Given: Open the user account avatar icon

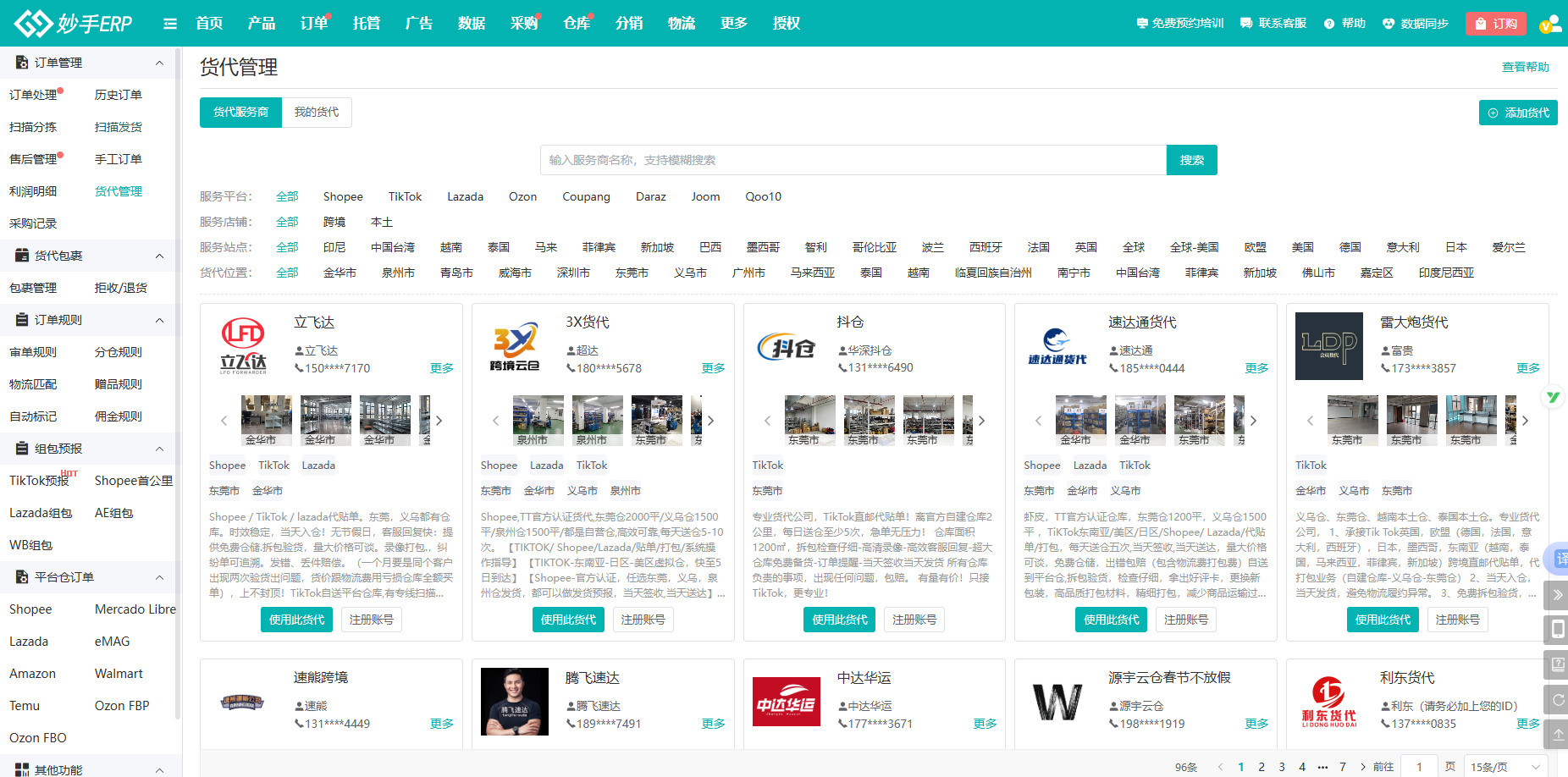Looking at the screenshot, I should (1549, 24).
